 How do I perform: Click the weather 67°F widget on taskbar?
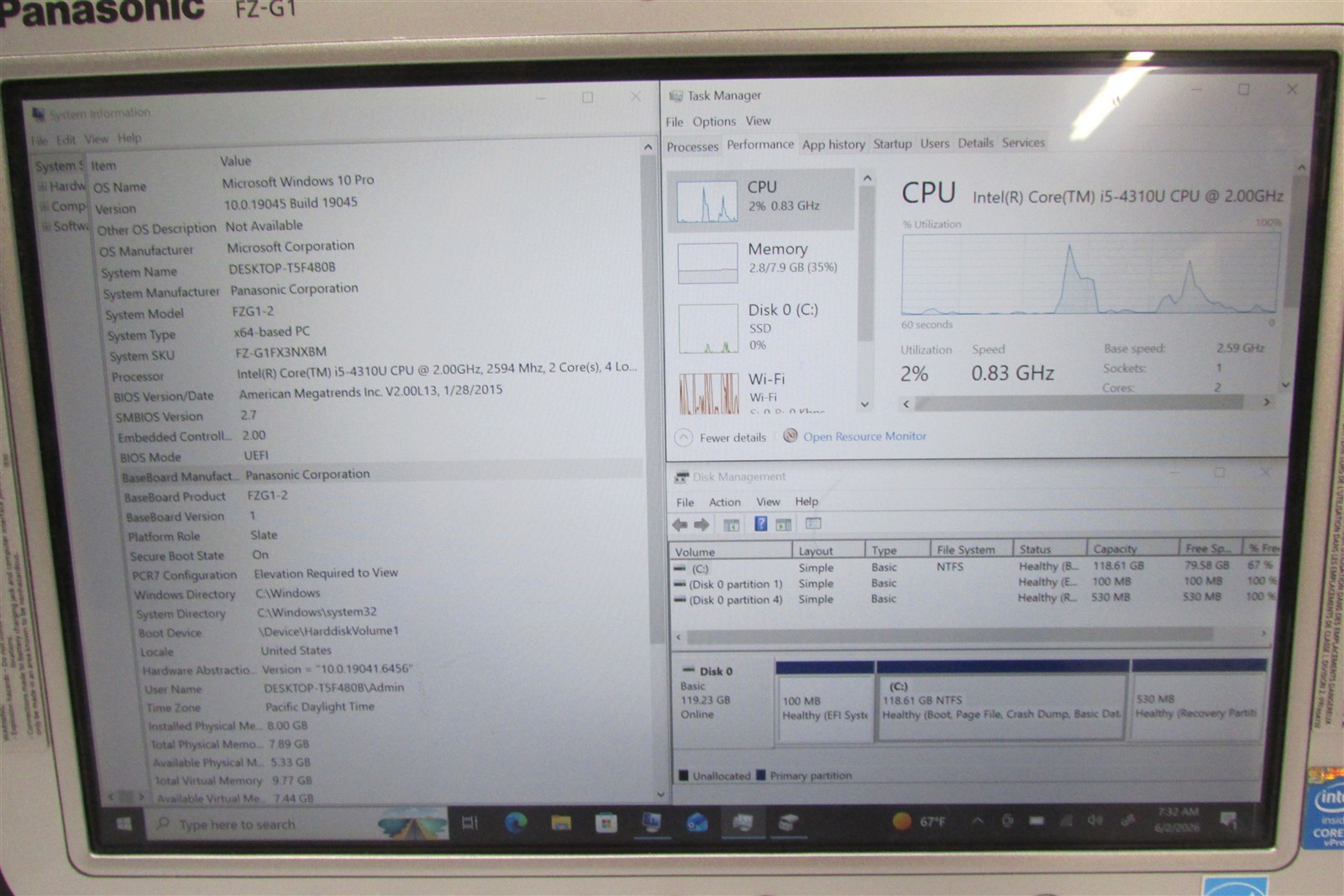(918, 821)
